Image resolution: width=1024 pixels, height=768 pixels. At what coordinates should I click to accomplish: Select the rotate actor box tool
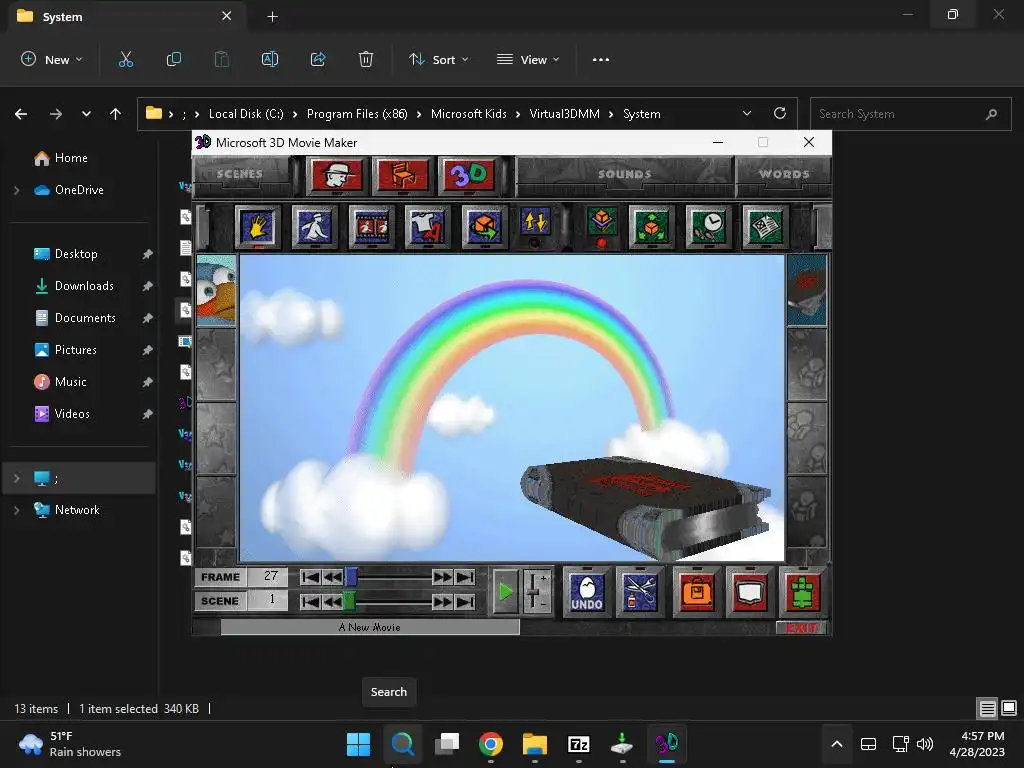[x=484, y=227]
